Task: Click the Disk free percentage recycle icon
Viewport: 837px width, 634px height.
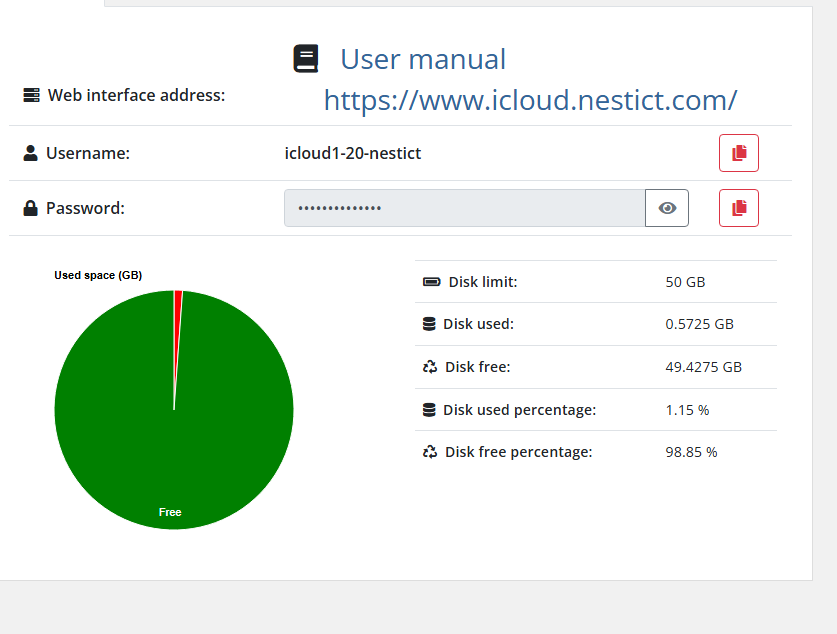Action: click(430, 452)
